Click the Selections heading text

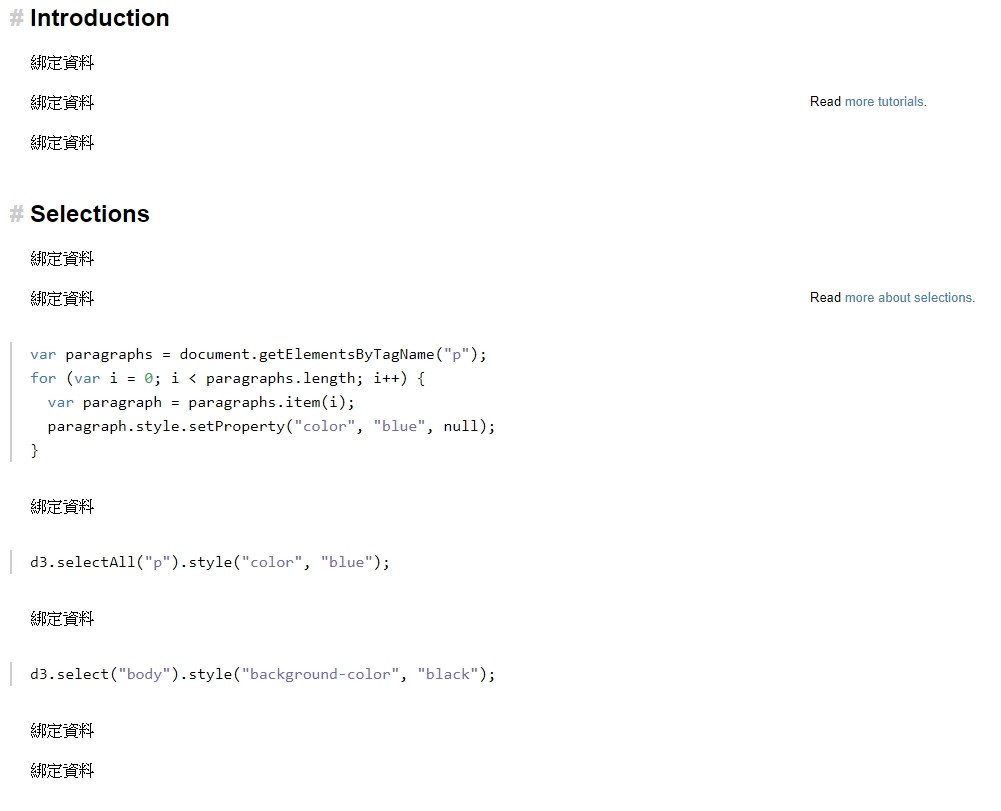[x=90, y=215]
